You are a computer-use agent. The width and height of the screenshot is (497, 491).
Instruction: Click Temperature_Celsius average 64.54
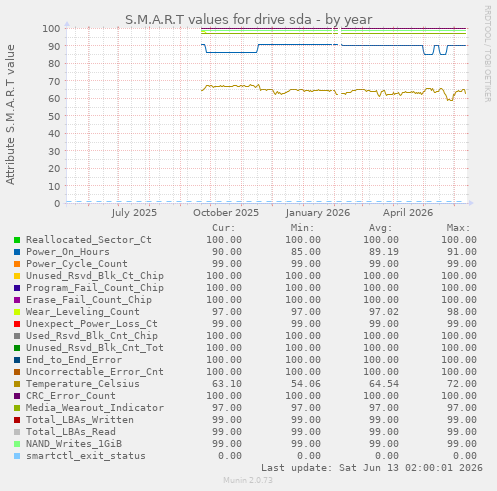click(384, 384)
